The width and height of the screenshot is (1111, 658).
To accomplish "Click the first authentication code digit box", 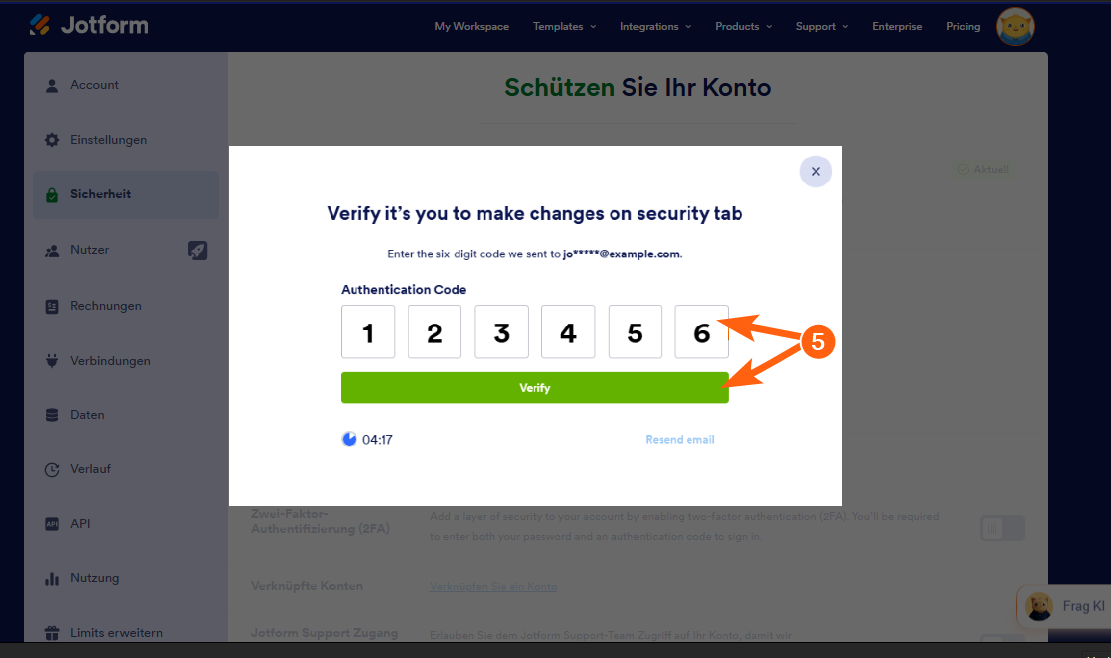I will tap(368, 332).
